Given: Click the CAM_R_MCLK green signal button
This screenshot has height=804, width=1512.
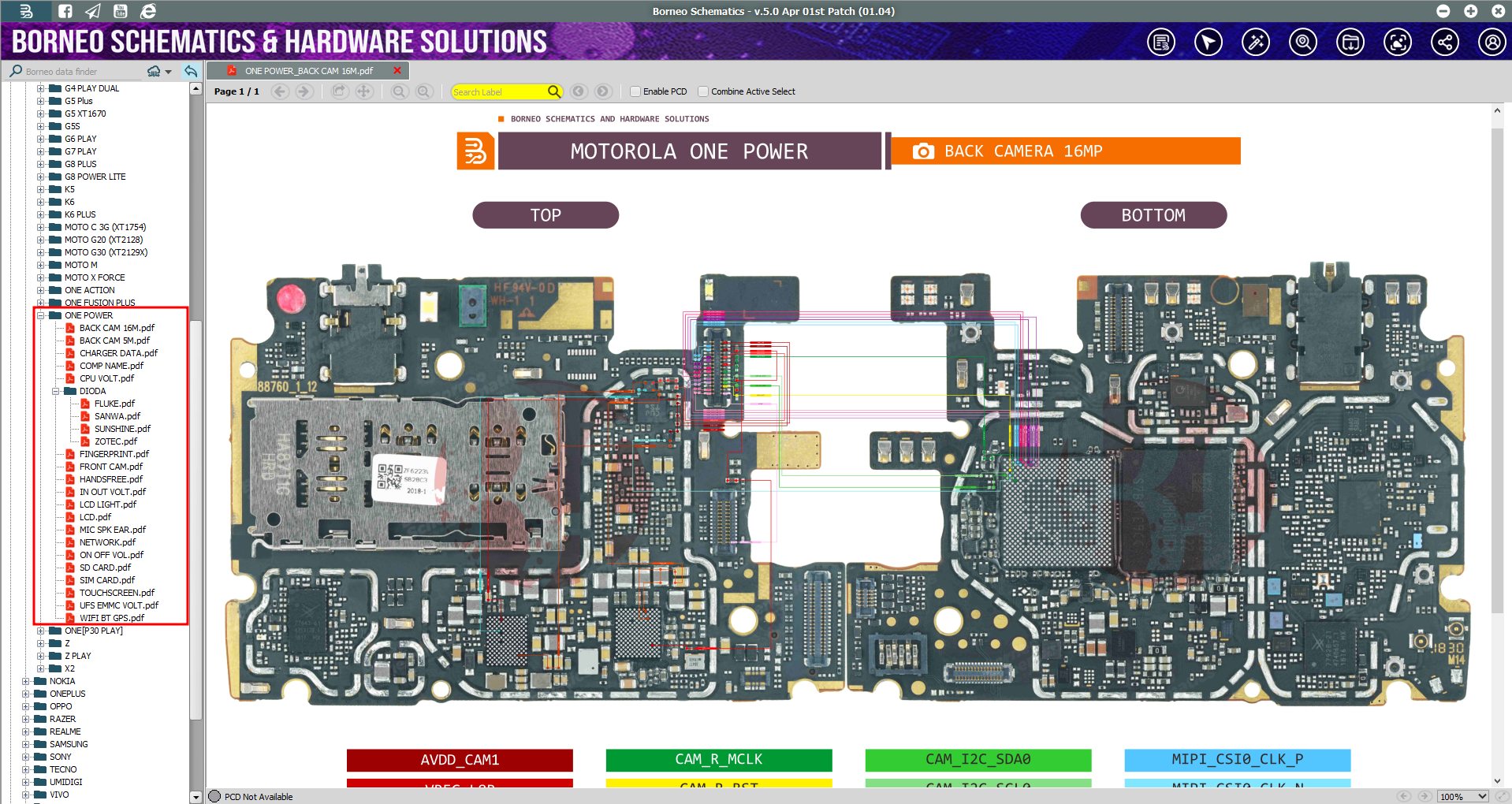Looking at the screenshot, I should (718, 760).
